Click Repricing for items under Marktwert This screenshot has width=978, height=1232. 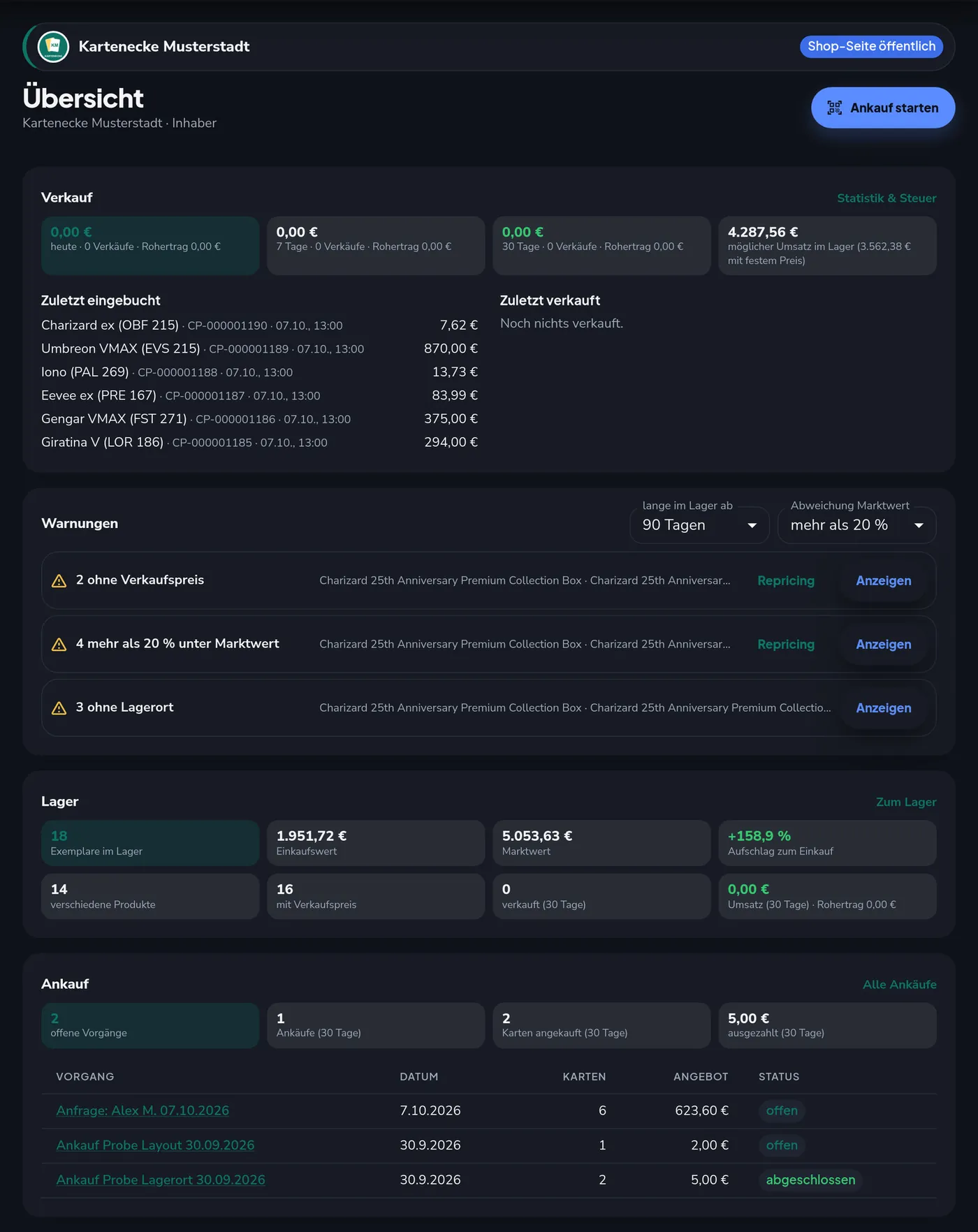point(786,645)
